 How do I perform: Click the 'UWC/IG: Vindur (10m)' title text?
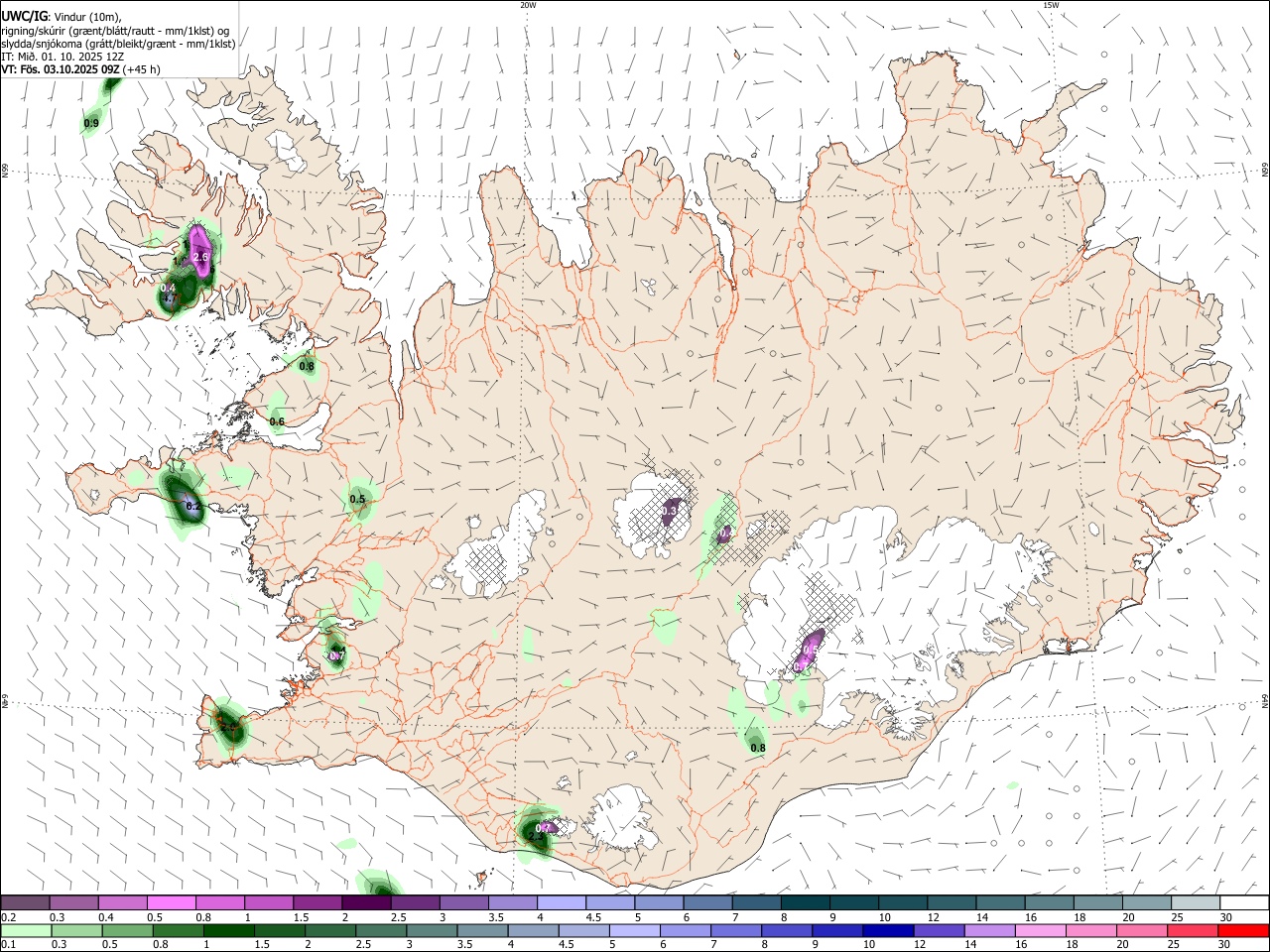tap(61, 16)
